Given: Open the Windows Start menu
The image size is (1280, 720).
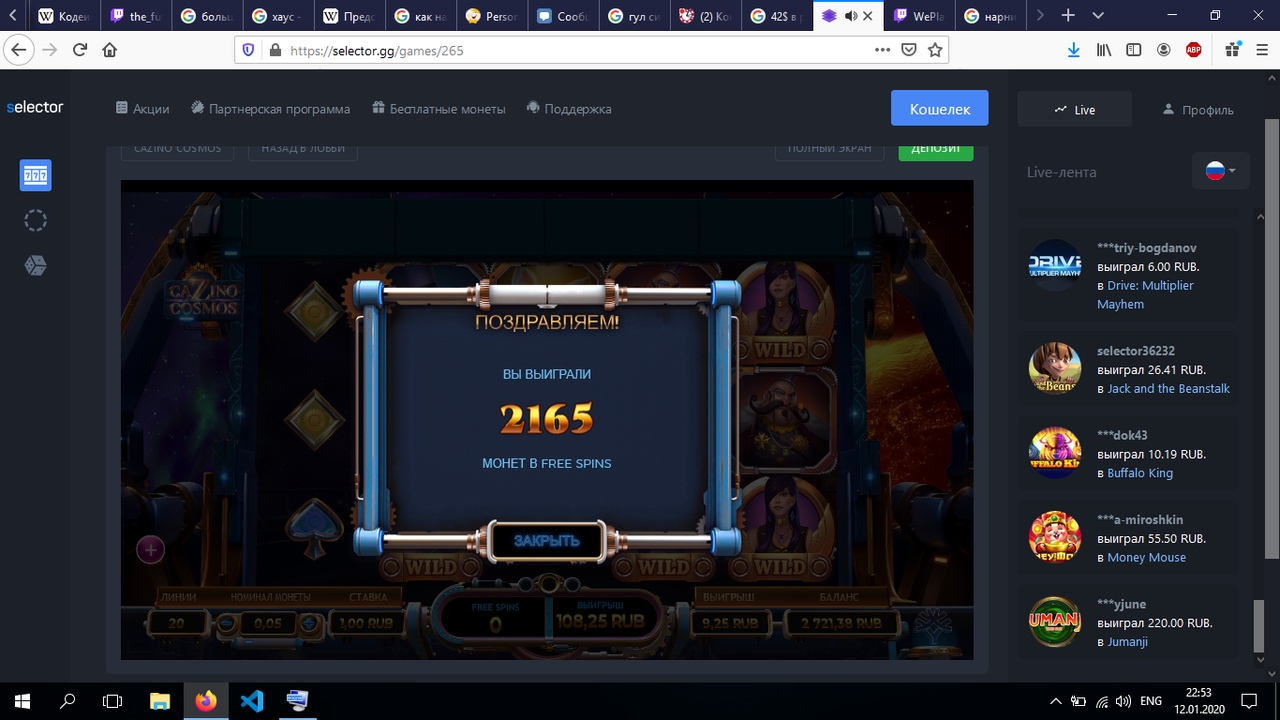Looking at the screenshot, I should 23,701.
